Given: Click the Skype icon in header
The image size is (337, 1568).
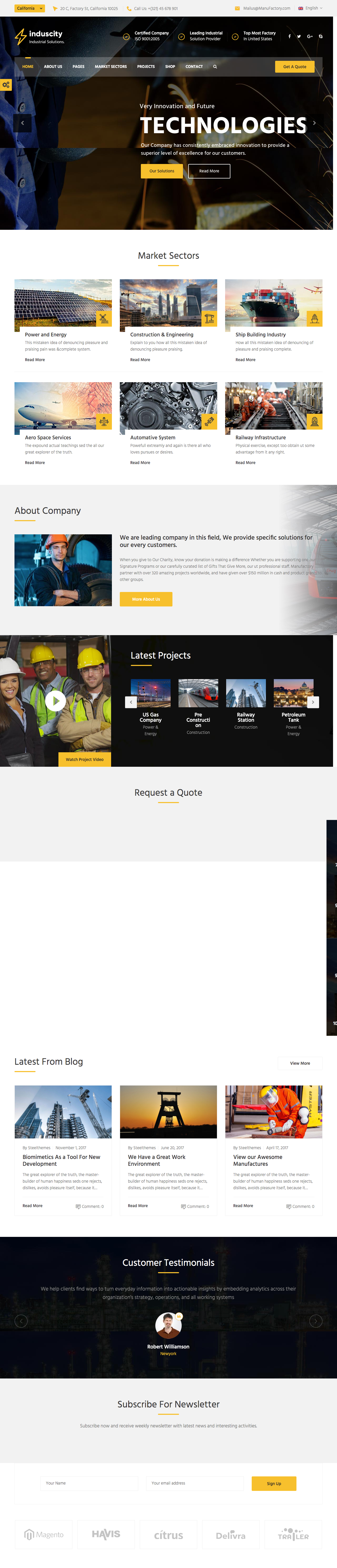Looking at the screenshot, I should click(x=321, y=37).
